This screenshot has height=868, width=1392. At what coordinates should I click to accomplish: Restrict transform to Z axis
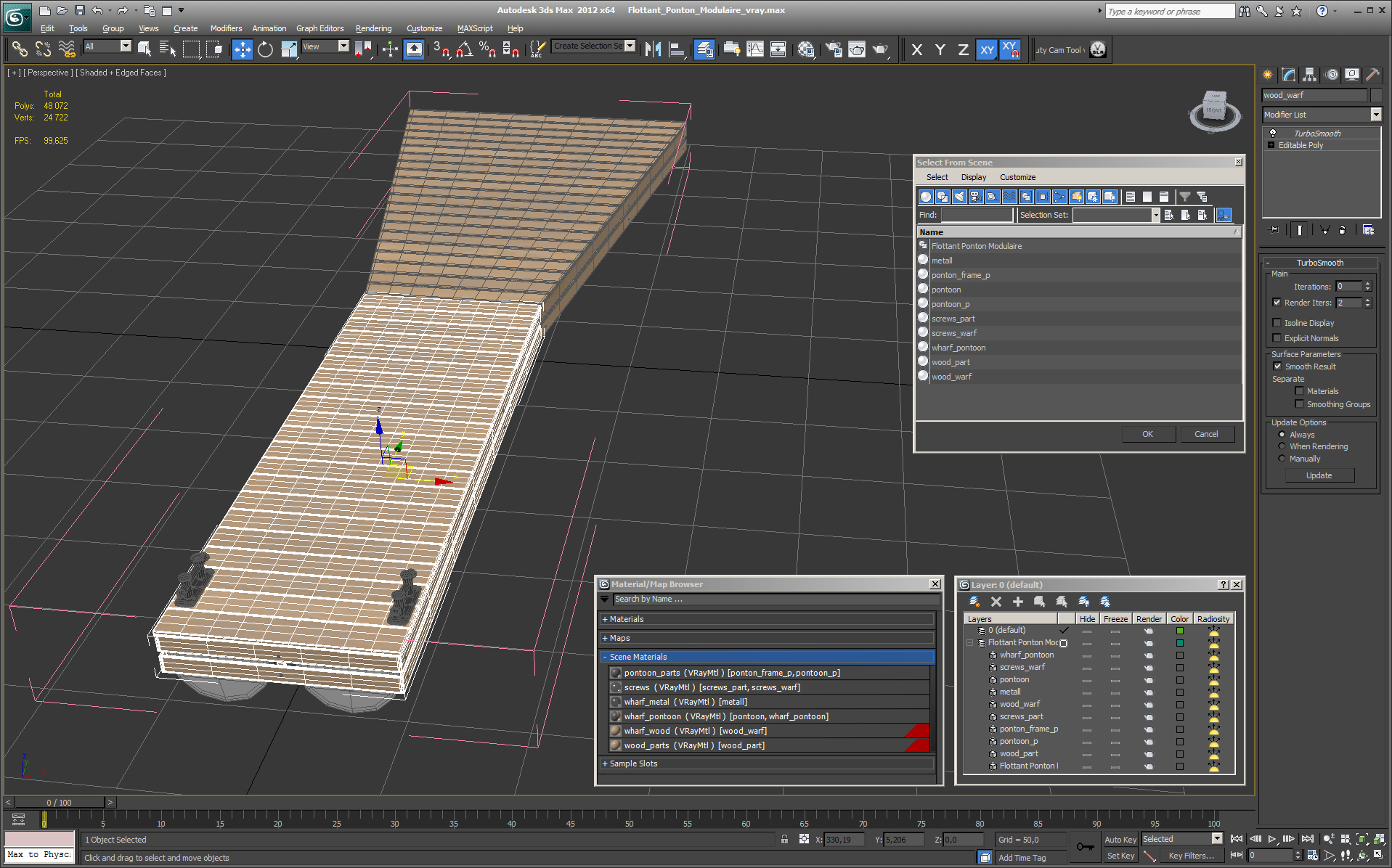pyautogui.click(x=963, y=49)
